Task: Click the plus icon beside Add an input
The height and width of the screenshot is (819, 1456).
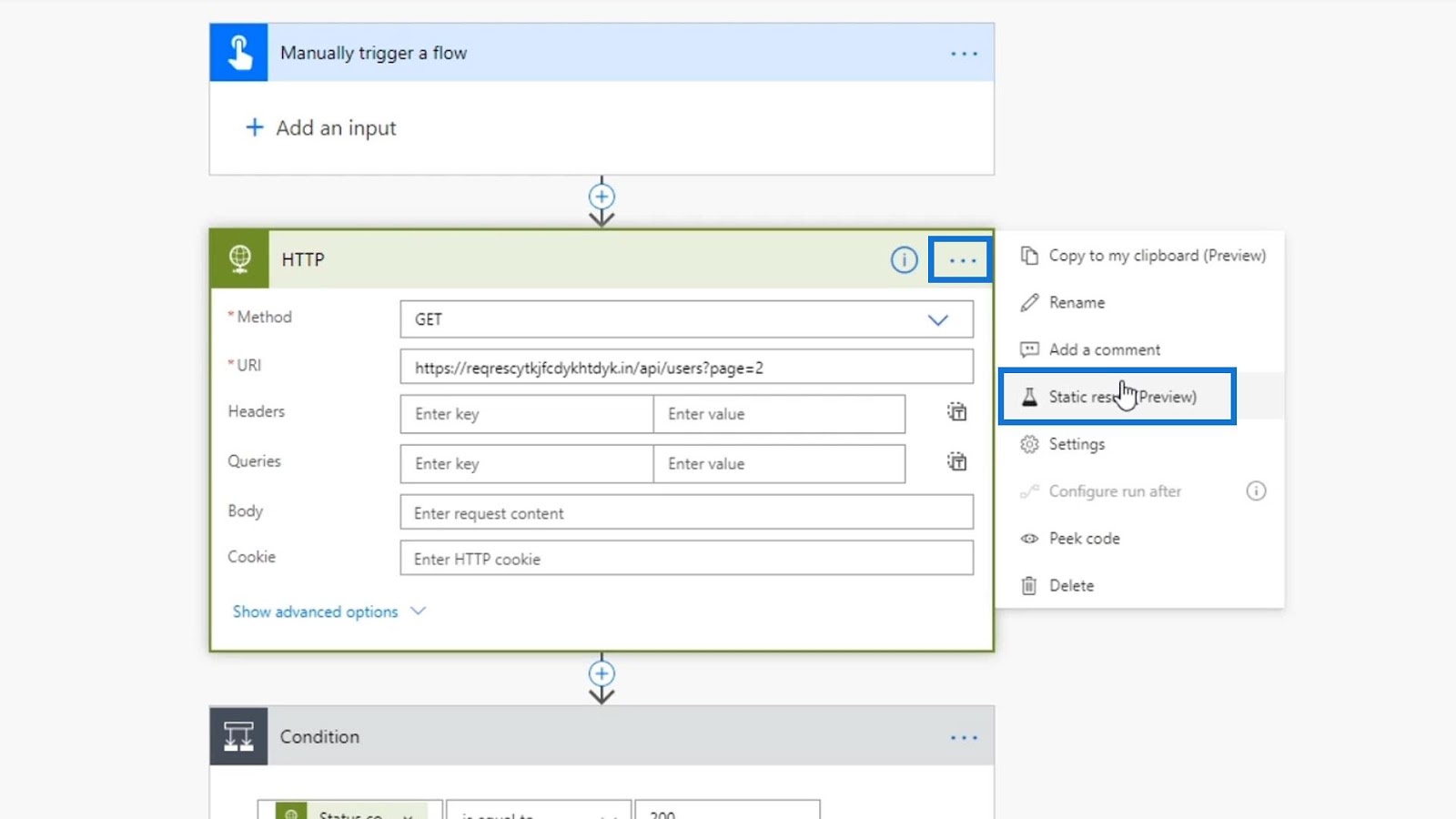Action: pyautogui.click(x=255, y=127)
